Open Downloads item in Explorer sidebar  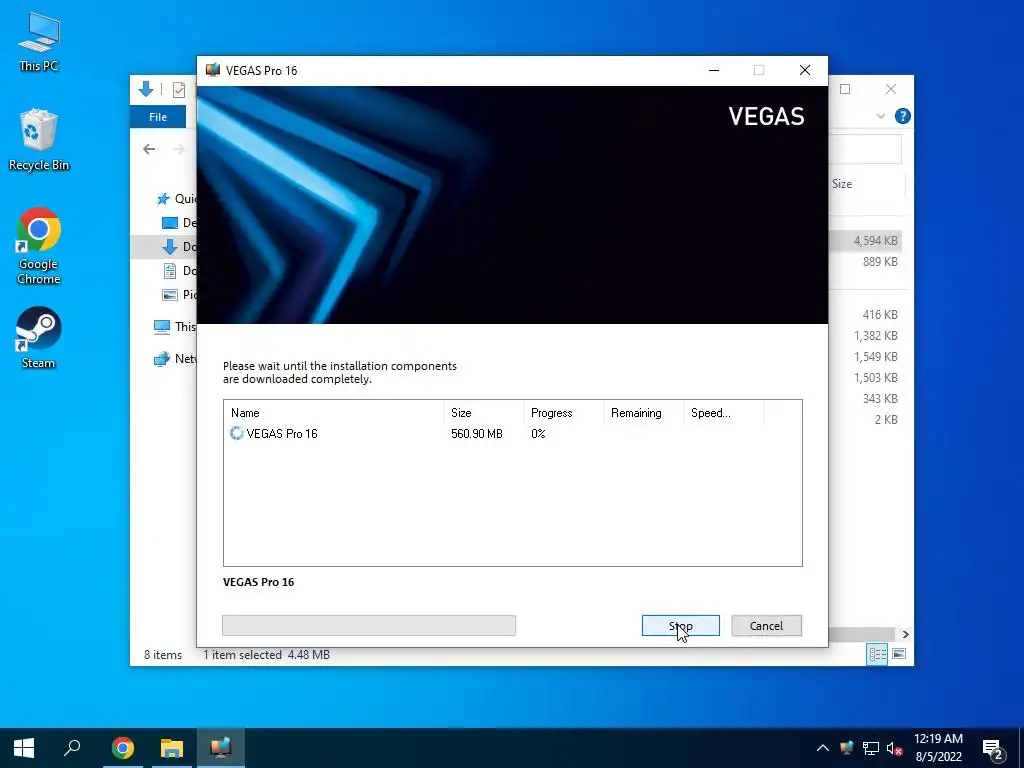[x=178, y=247]
